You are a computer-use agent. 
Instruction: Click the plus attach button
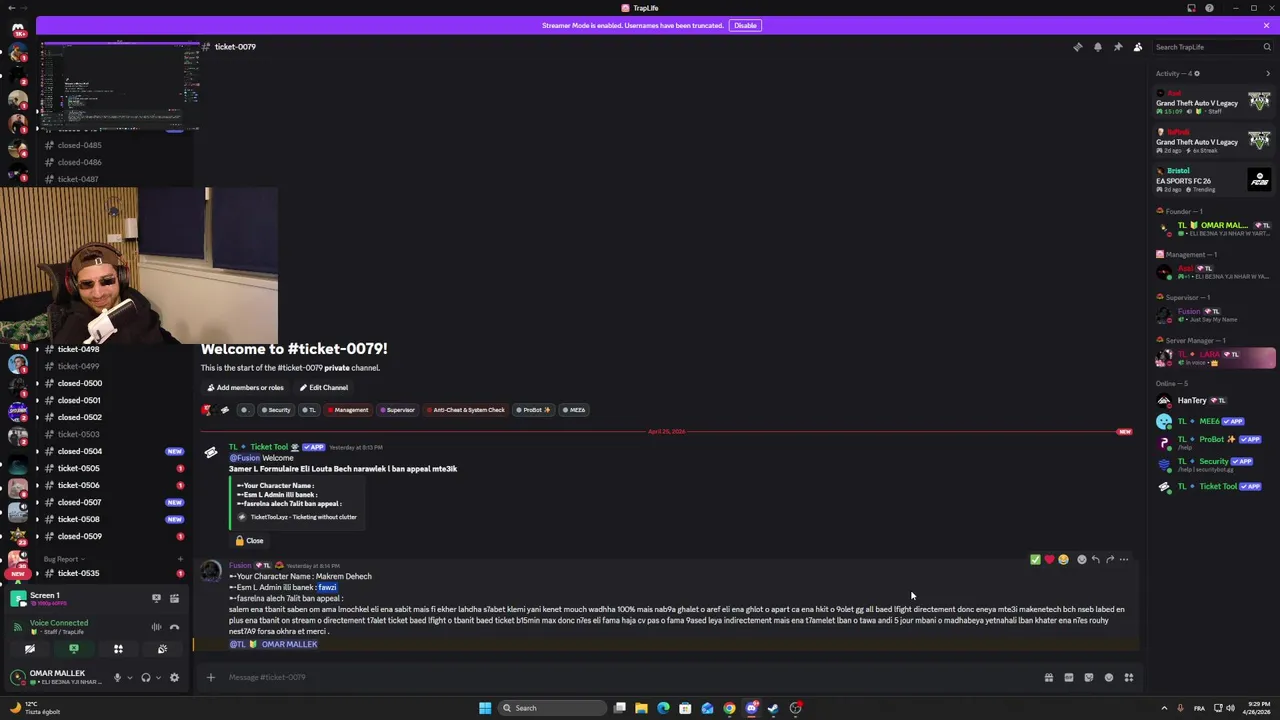(x=210, y=678)
